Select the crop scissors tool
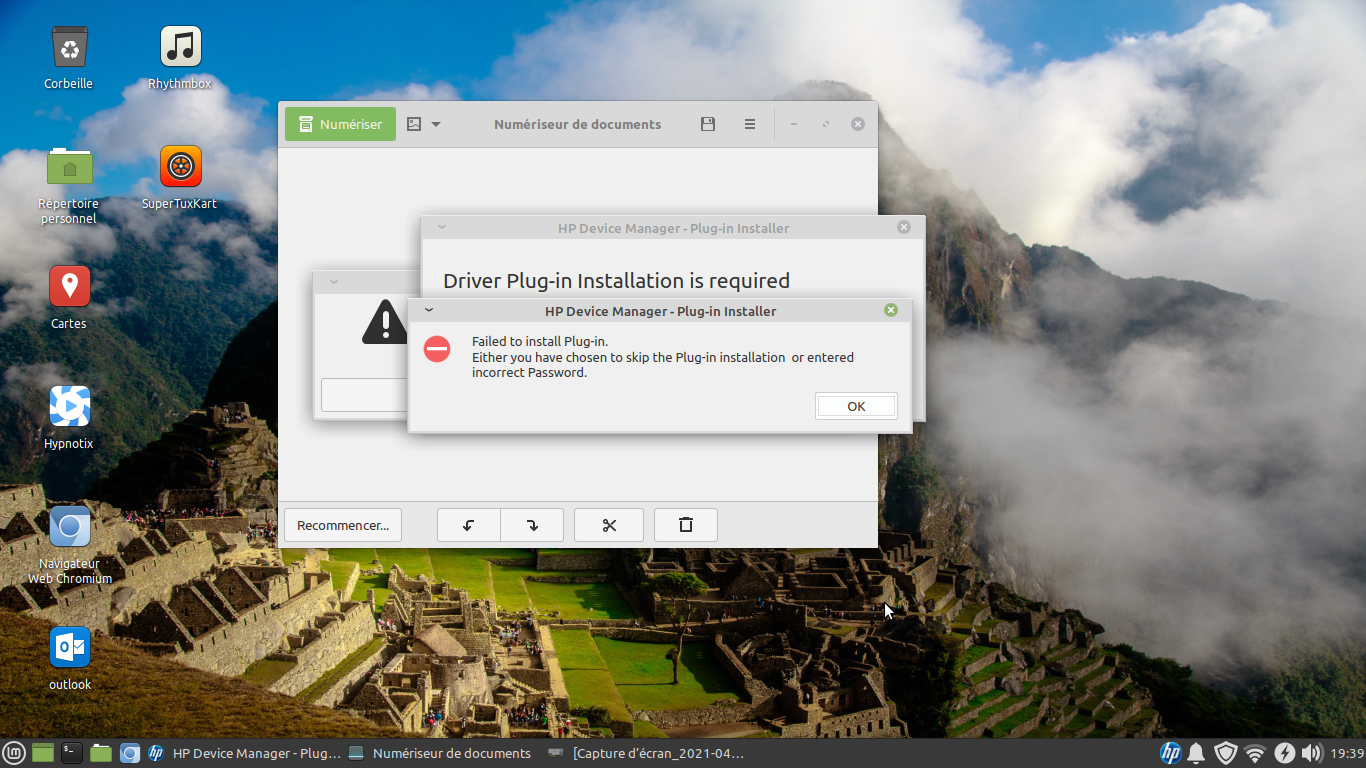Screen dimensions: 1366x768 [609, 525]
